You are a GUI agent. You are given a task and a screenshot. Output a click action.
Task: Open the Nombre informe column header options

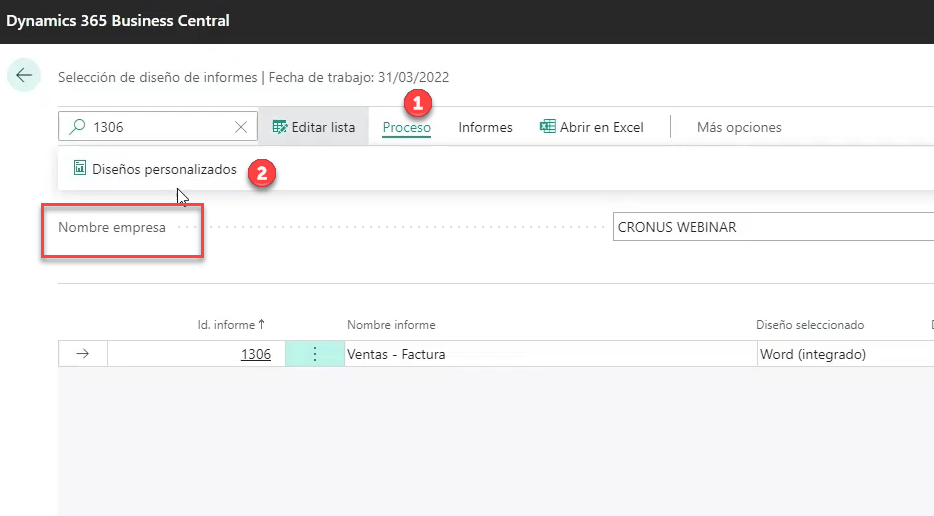point(391,325)
